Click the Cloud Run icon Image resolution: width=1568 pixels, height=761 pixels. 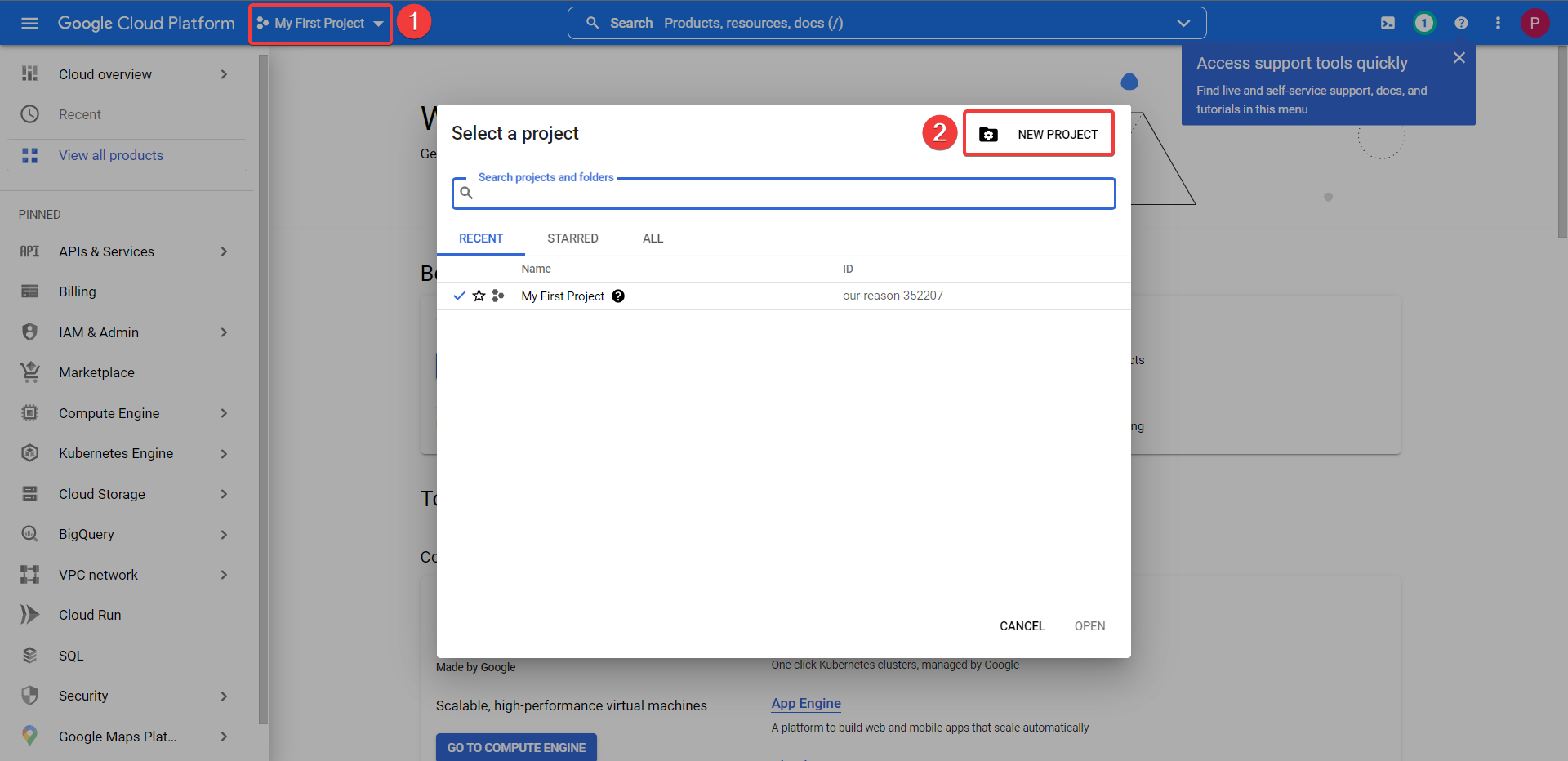pyautogui.click(x=29, y=615)
